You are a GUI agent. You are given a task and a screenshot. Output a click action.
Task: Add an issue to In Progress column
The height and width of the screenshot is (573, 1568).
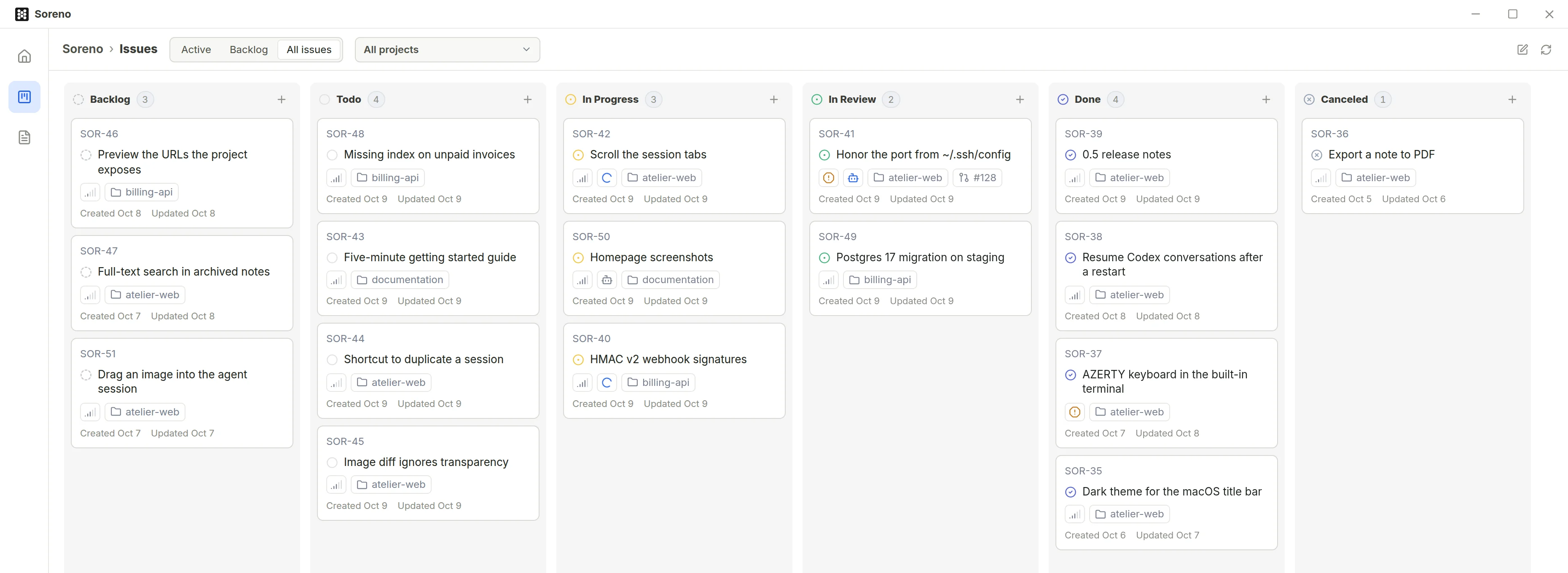(x=773, y=100)
